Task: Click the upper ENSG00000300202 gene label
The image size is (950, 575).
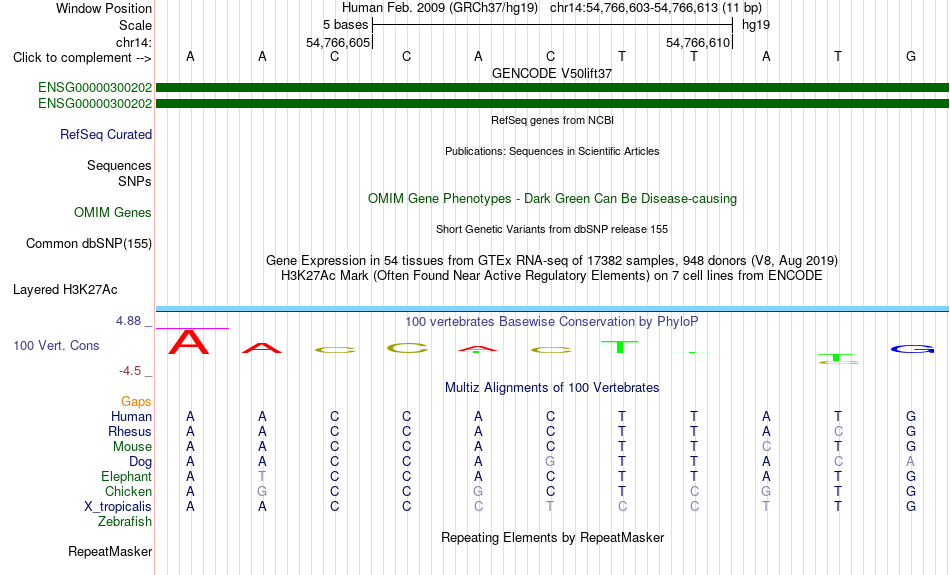Action: [95, 88]
